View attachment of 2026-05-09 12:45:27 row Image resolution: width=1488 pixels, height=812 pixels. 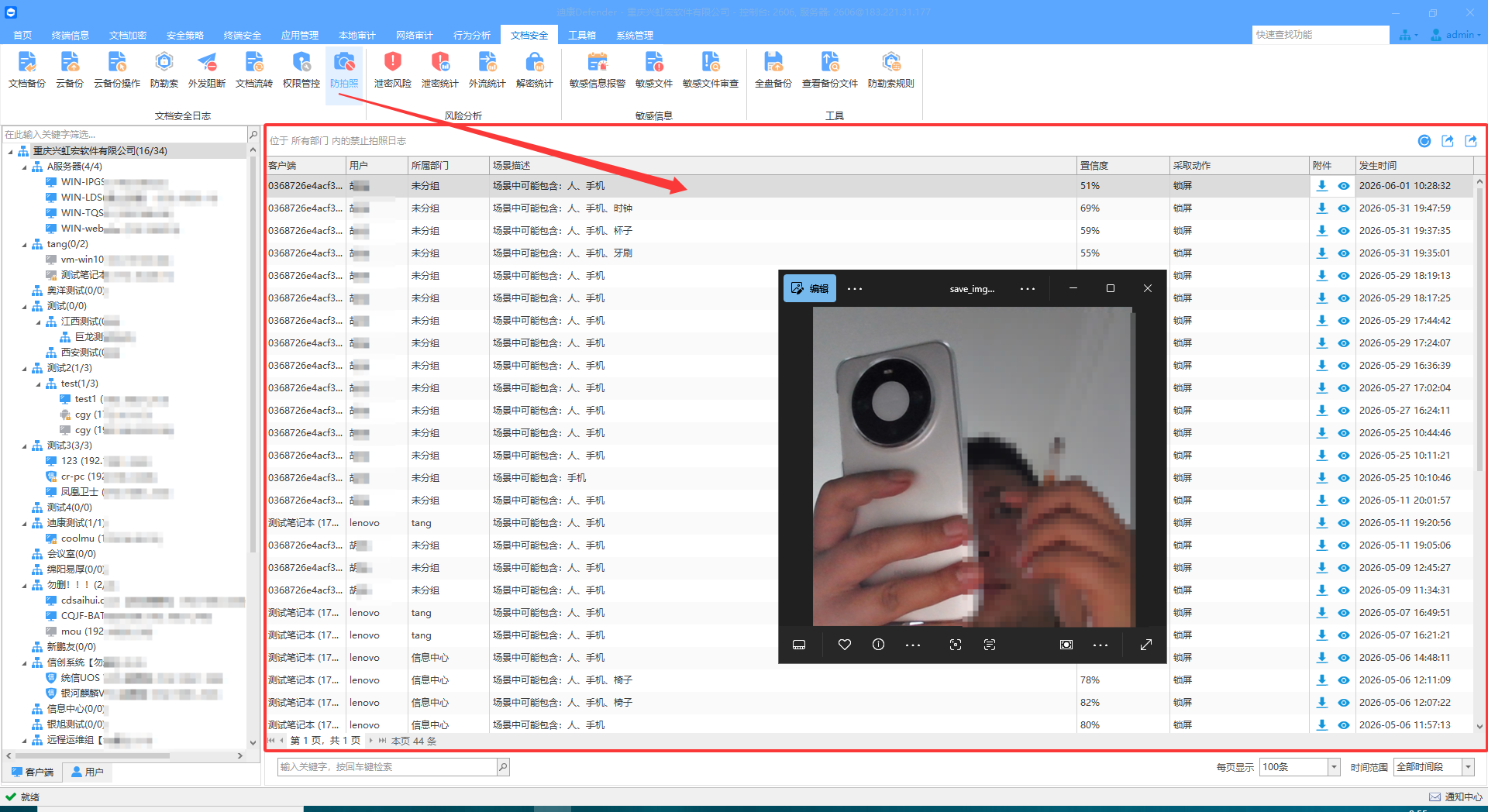1344,568
